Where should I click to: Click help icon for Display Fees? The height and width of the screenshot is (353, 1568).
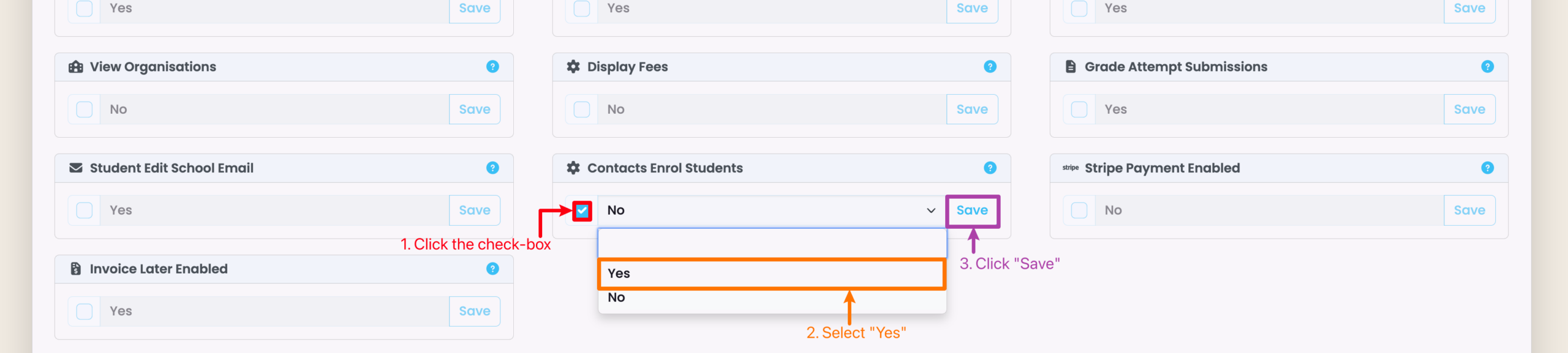coord(990,67)
